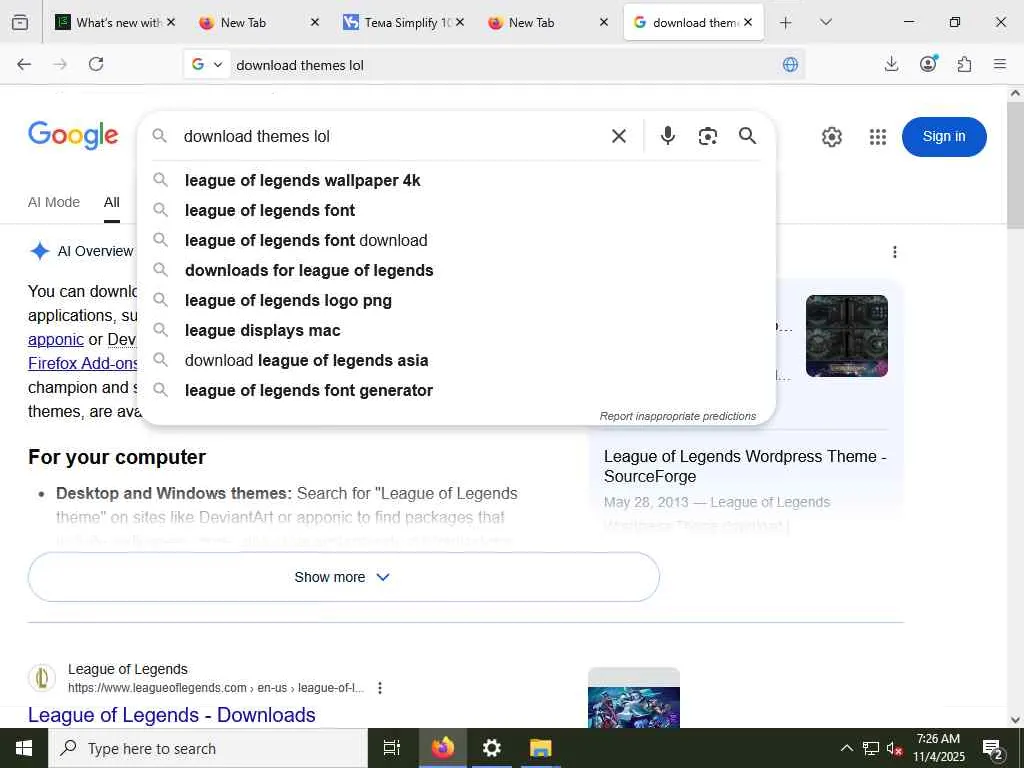Search by image with Lens camera icon
The image size is (1024, 768).
[708, 136]
